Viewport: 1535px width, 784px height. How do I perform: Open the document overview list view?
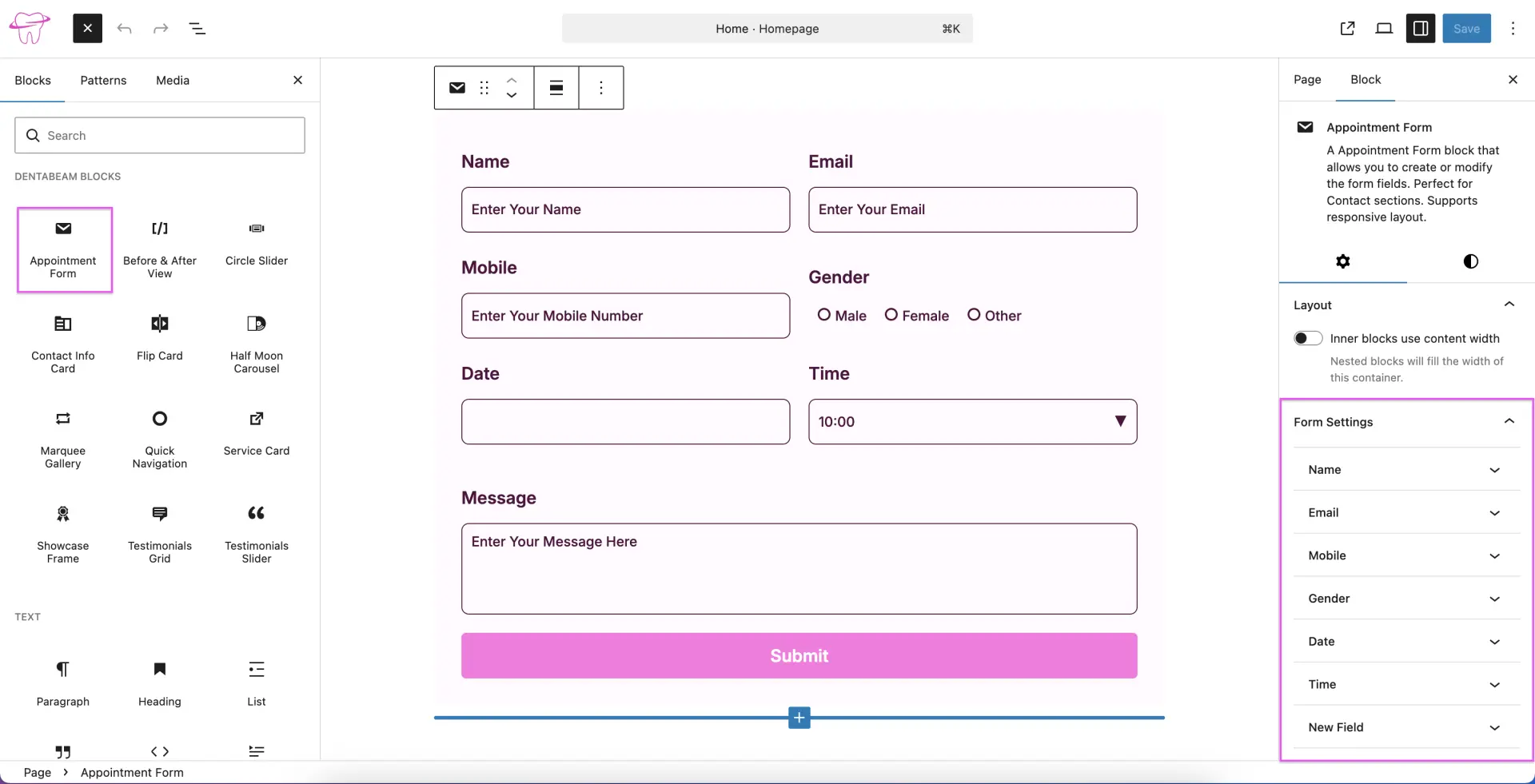(197, 28)
